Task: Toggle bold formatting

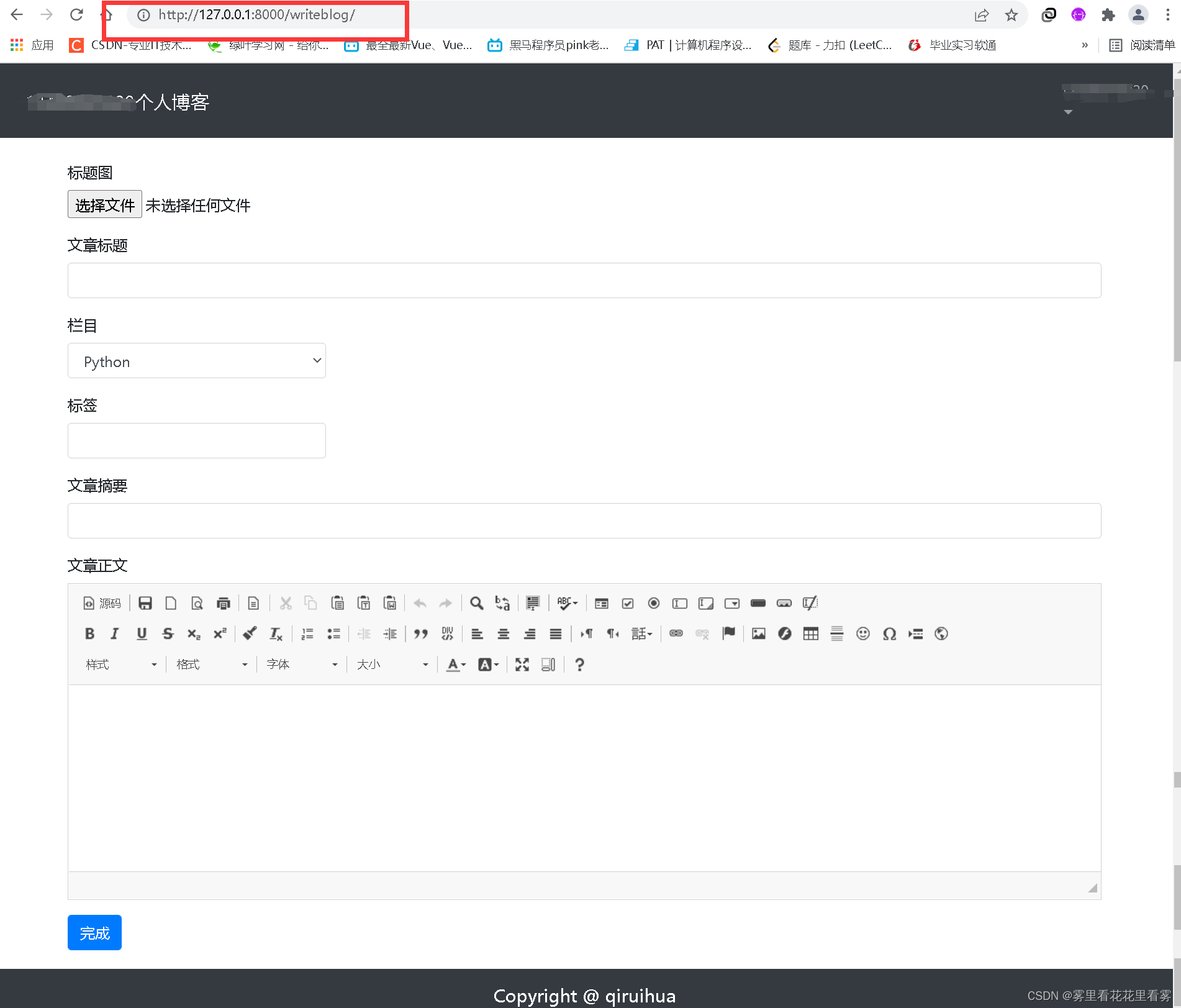Action: coord(89,633)
